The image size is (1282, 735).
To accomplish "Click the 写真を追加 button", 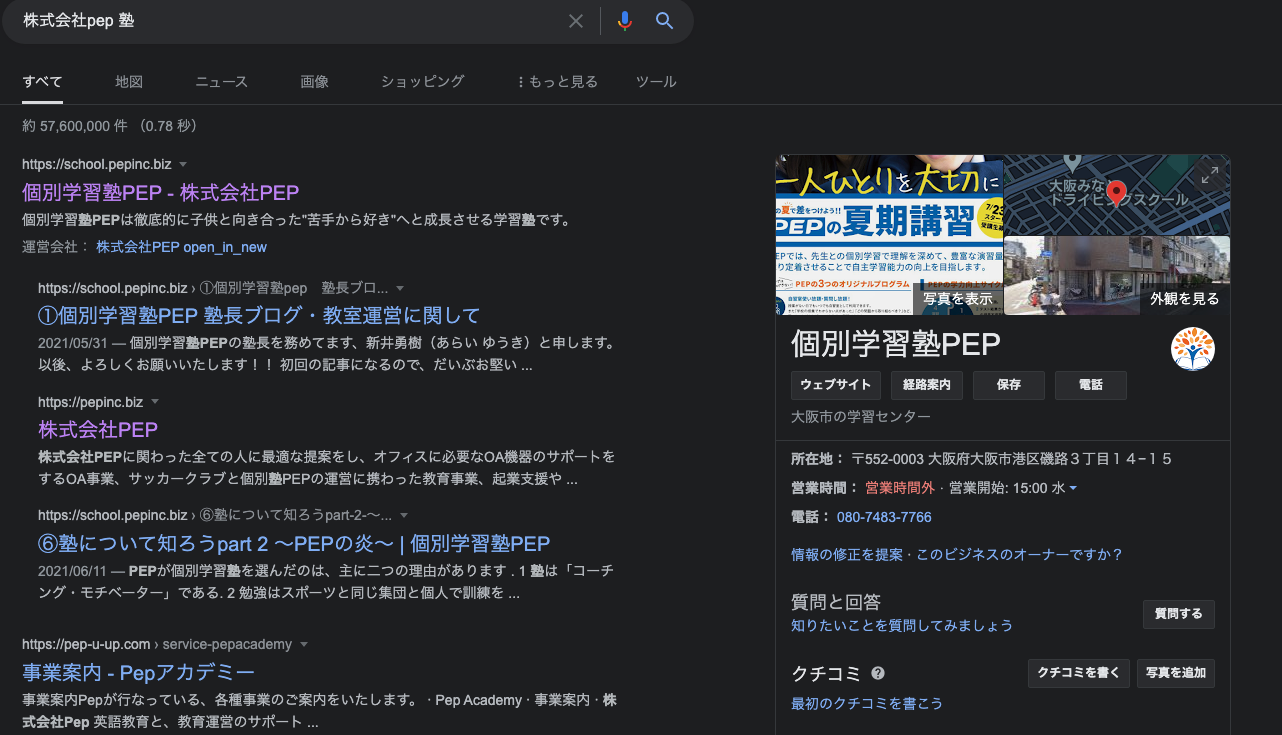I will 1176,673.
